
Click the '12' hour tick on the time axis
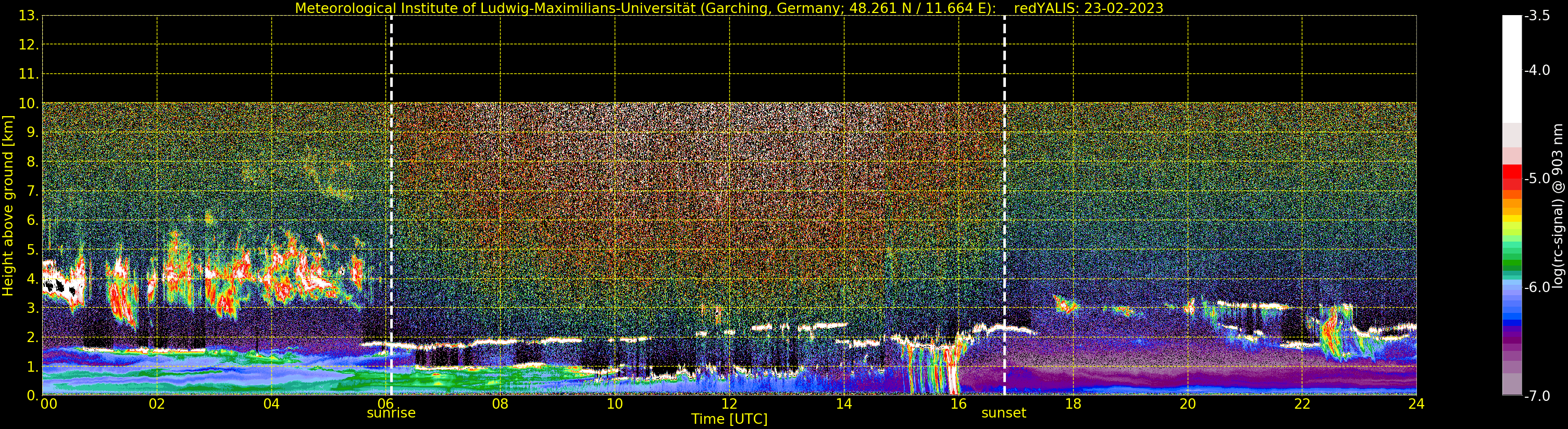[x=729, y=403]
